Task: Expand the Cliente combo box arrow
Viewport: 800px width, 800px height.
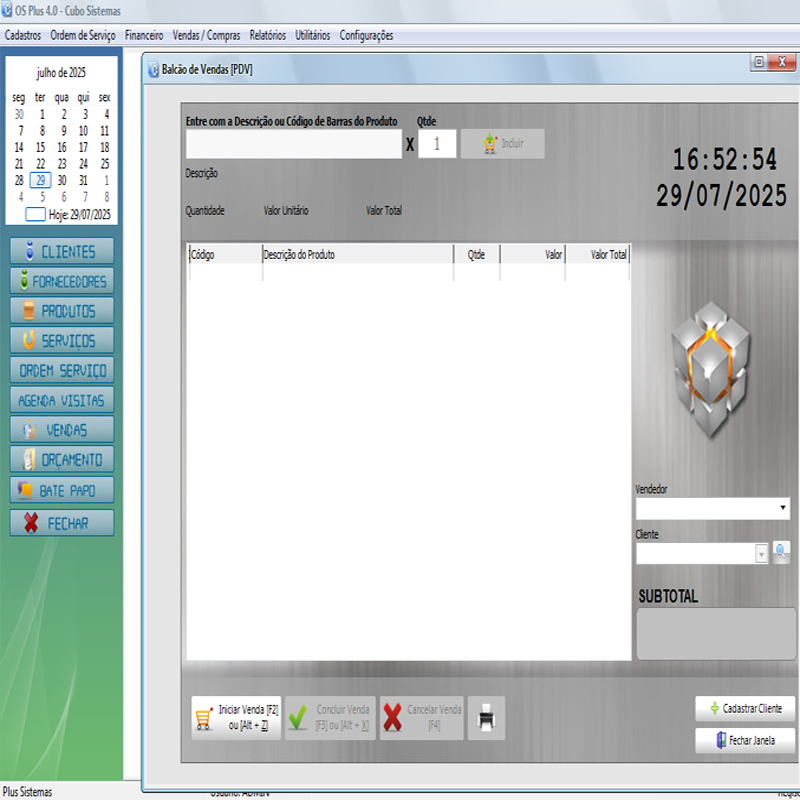Action: (x=761, y=553)
